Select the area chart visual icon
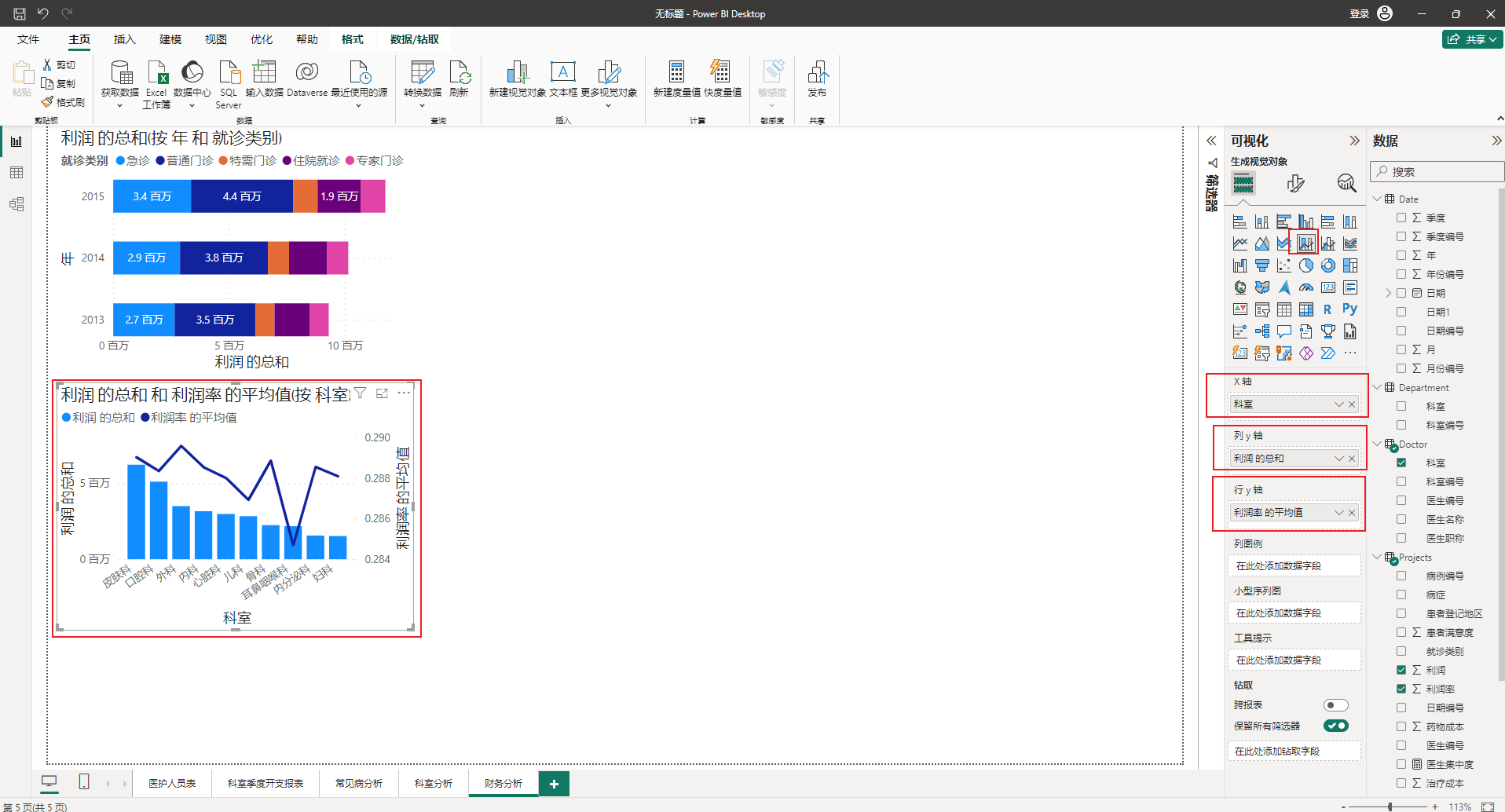Viewport: 1505px width, 812px height. (x=1261, y=243)
